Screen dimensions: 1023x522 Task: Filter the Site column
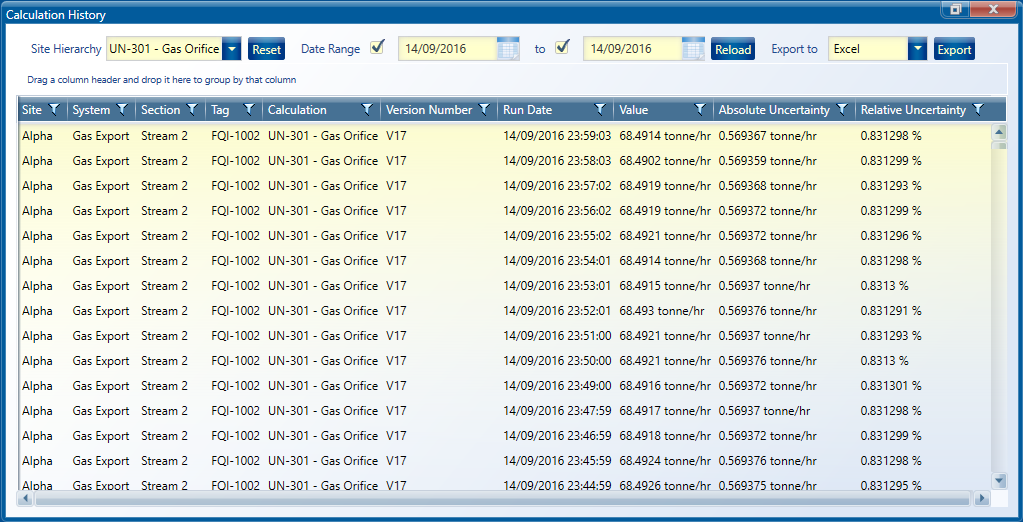[x=55, y=110]
